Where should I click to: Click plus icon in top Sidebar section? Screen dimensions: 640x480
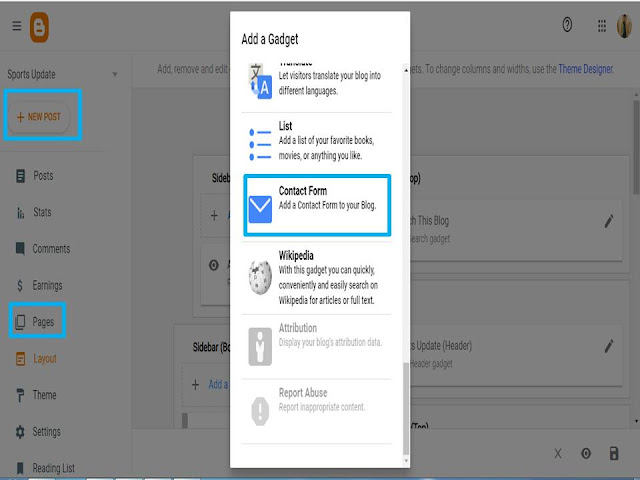(x=214, y=216)
